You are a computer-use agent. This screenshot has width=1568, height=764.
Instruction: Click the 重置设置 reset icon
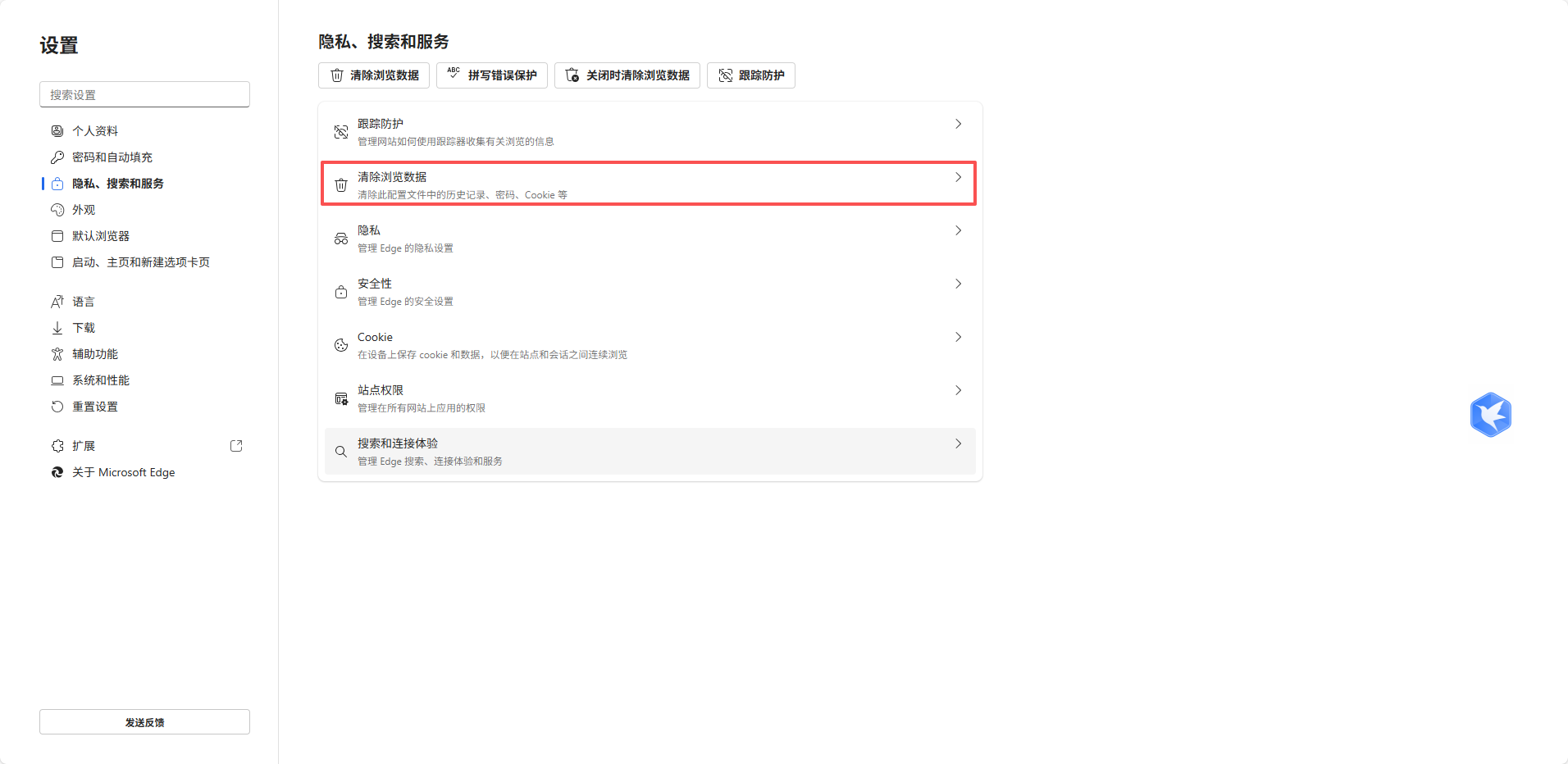(57, 406)
